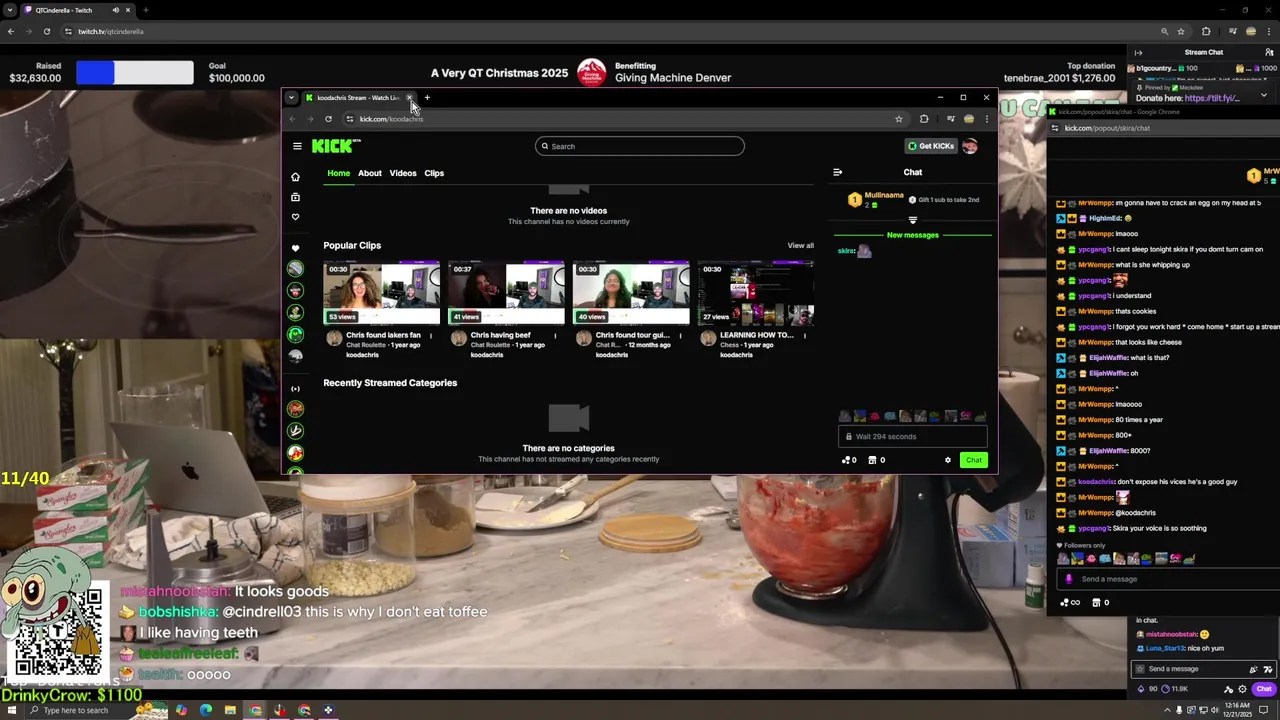Open extensions in Kick browser window
Viewport: 1280px width, 720px height.
[924, 119]
